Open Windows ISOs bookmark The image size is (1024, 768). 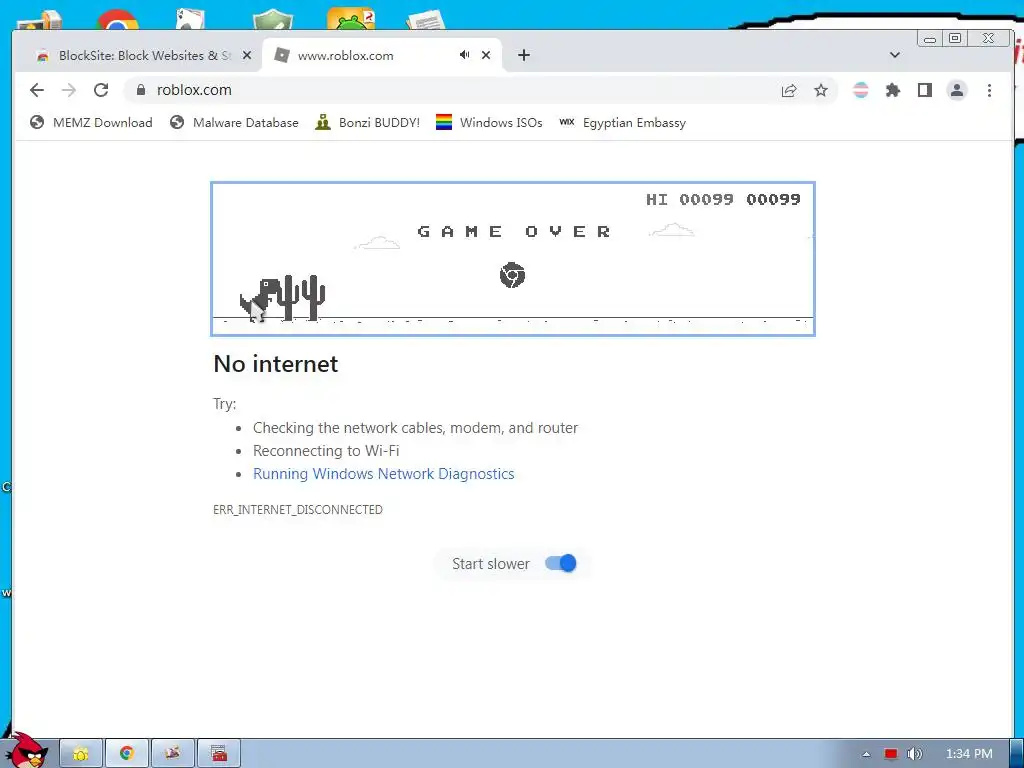coord(489,123)
